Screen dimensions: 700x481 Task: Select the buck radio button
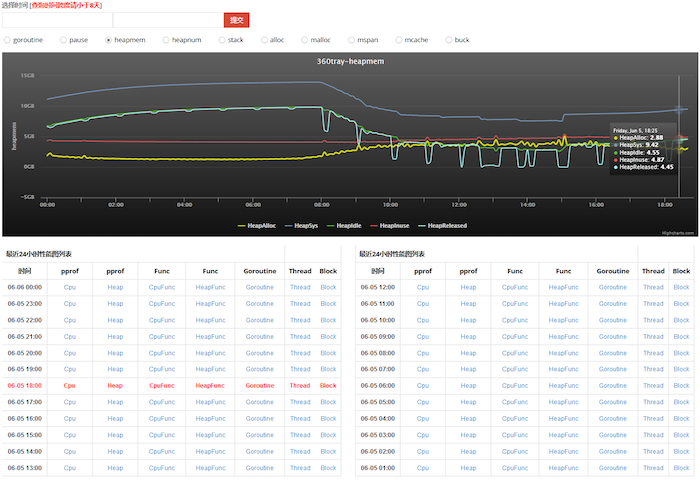click(x=447, y=40)
